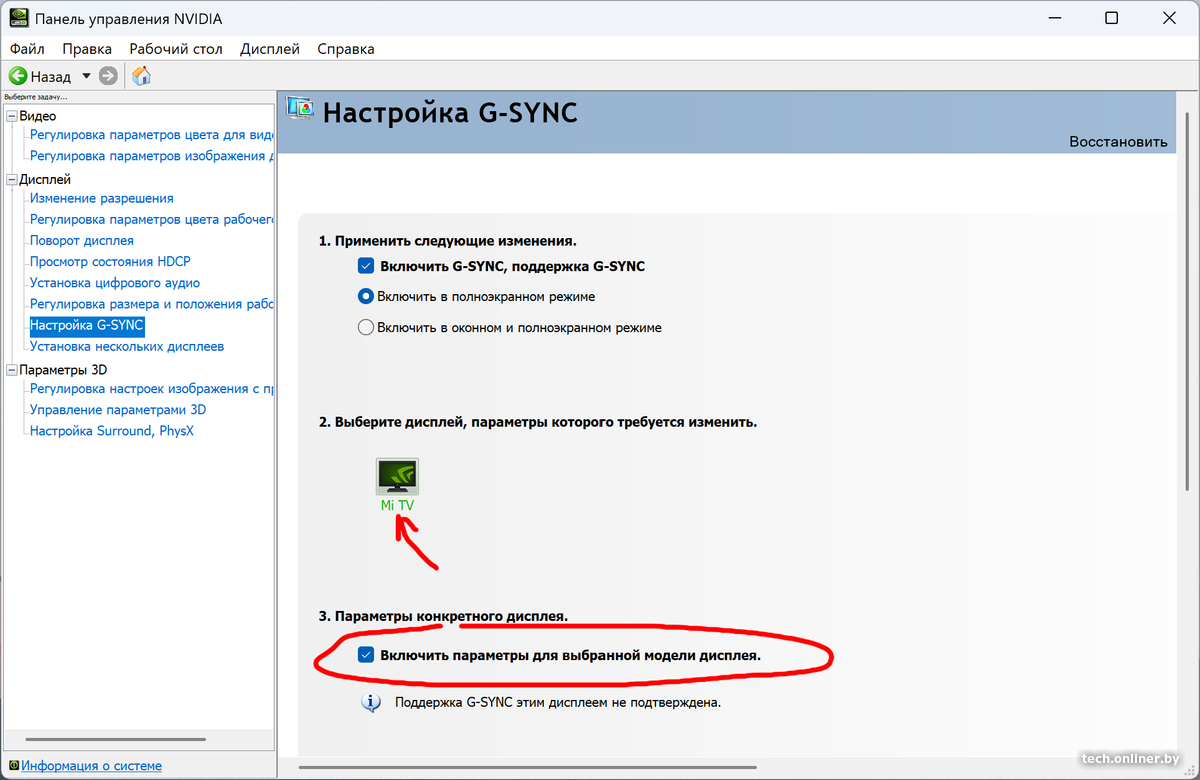
Task: Open Поворот дисплея page
Action: (82, 240)
